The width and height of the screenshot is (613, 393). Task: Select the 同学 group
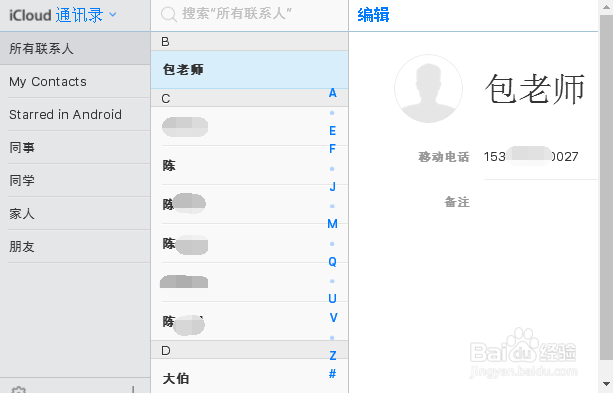click(75, 180)
